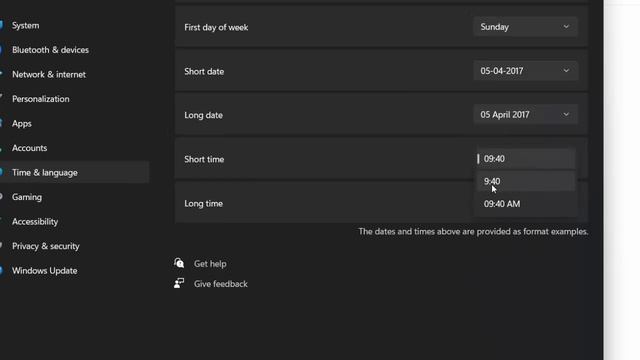The height and width of the screenshot is (360, 640).
Task: Click the First day of week label
Action: click(x=216, y=27)
